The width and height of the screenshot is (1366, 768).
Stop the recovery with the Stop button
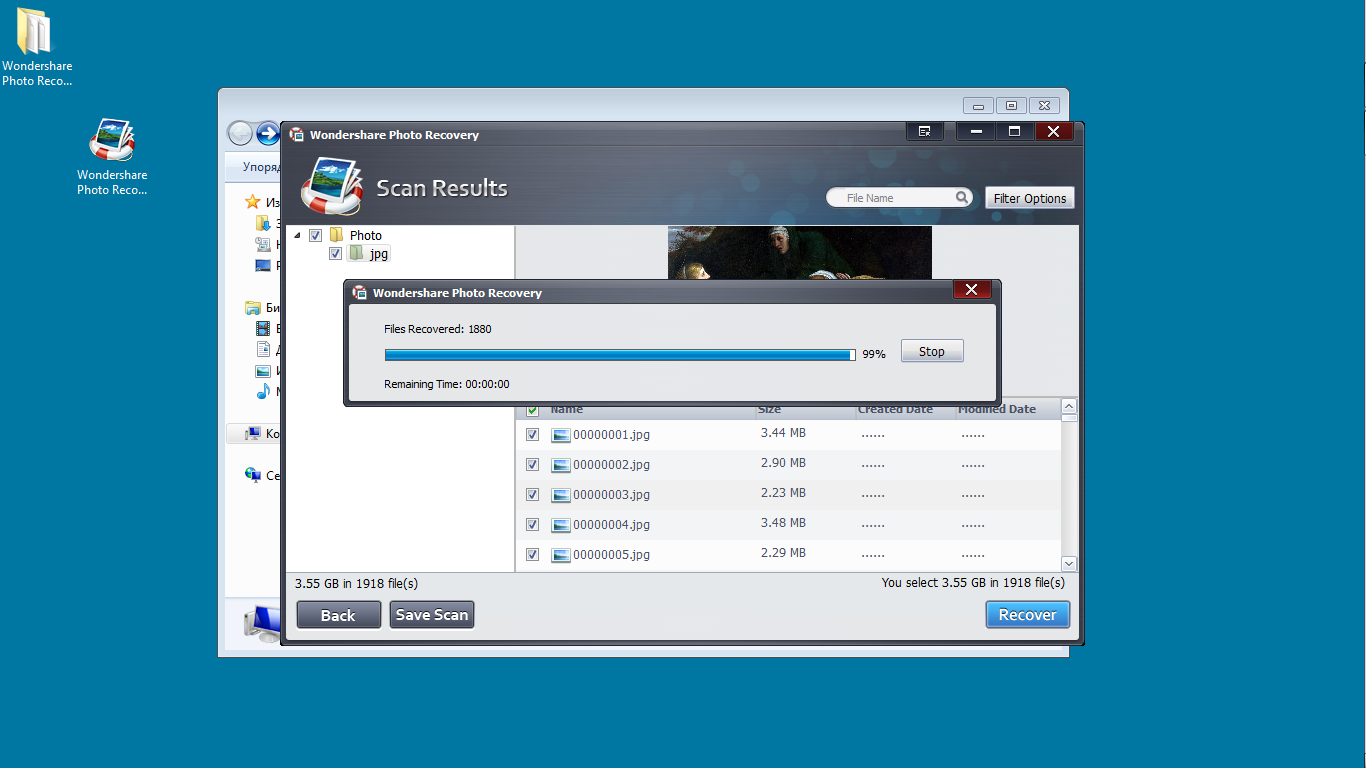(x=932, y=351)
